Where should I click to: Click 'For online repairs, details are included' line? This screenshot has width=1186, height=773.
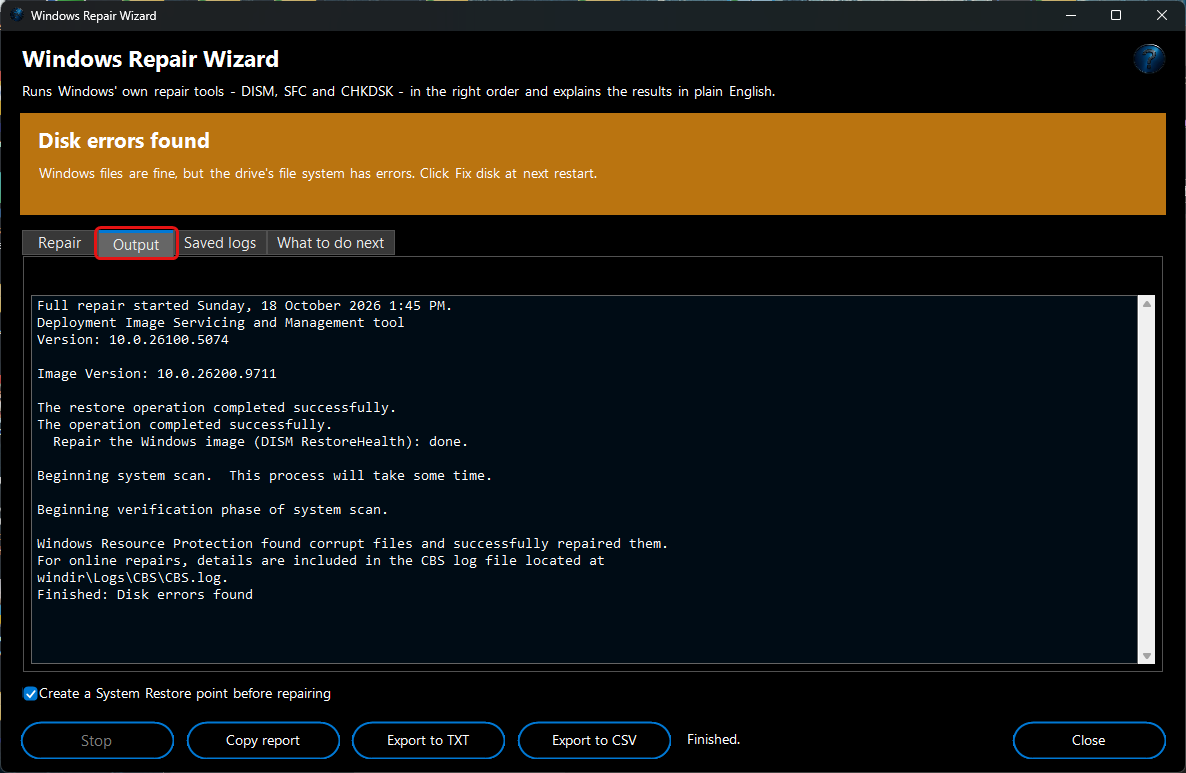(321, 560)
